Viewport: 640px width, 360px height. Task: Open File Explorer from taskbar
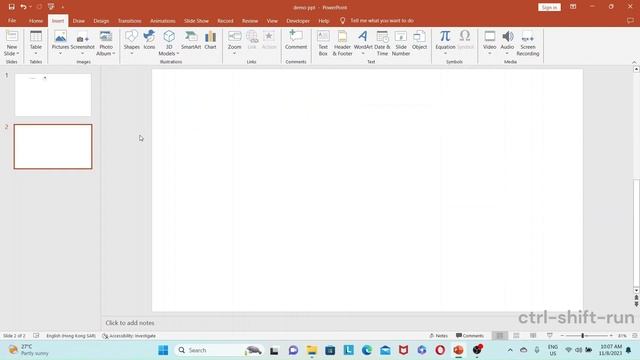coord(312,350)
